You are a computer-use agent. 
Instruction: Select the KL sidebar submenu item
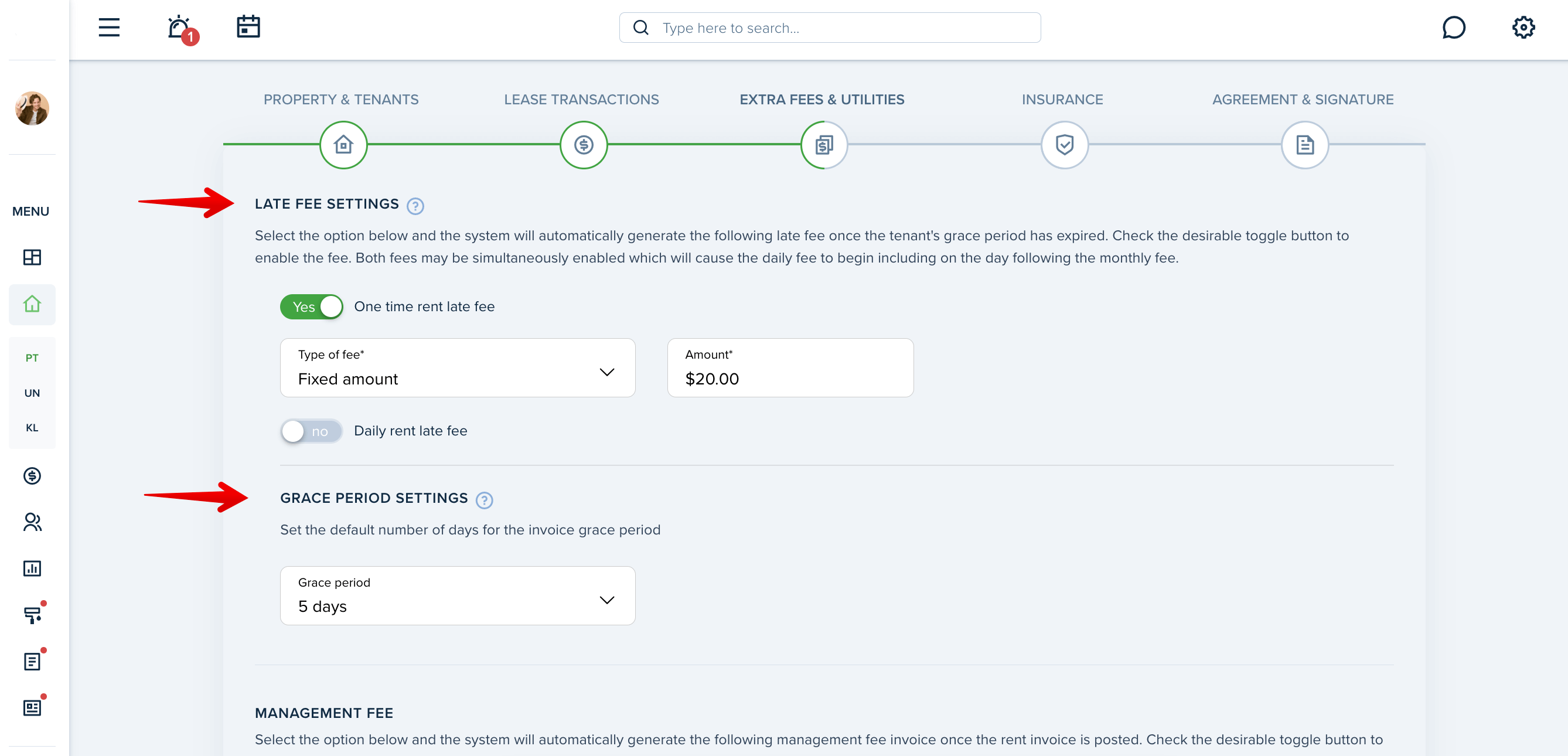click(x=32, y=428)
